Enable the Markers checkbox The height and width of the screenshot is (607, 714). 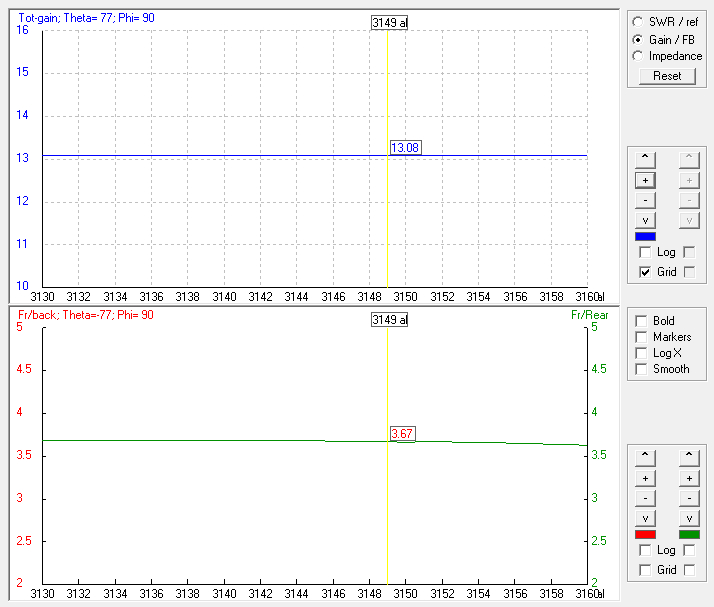click(x=641, y=337)
